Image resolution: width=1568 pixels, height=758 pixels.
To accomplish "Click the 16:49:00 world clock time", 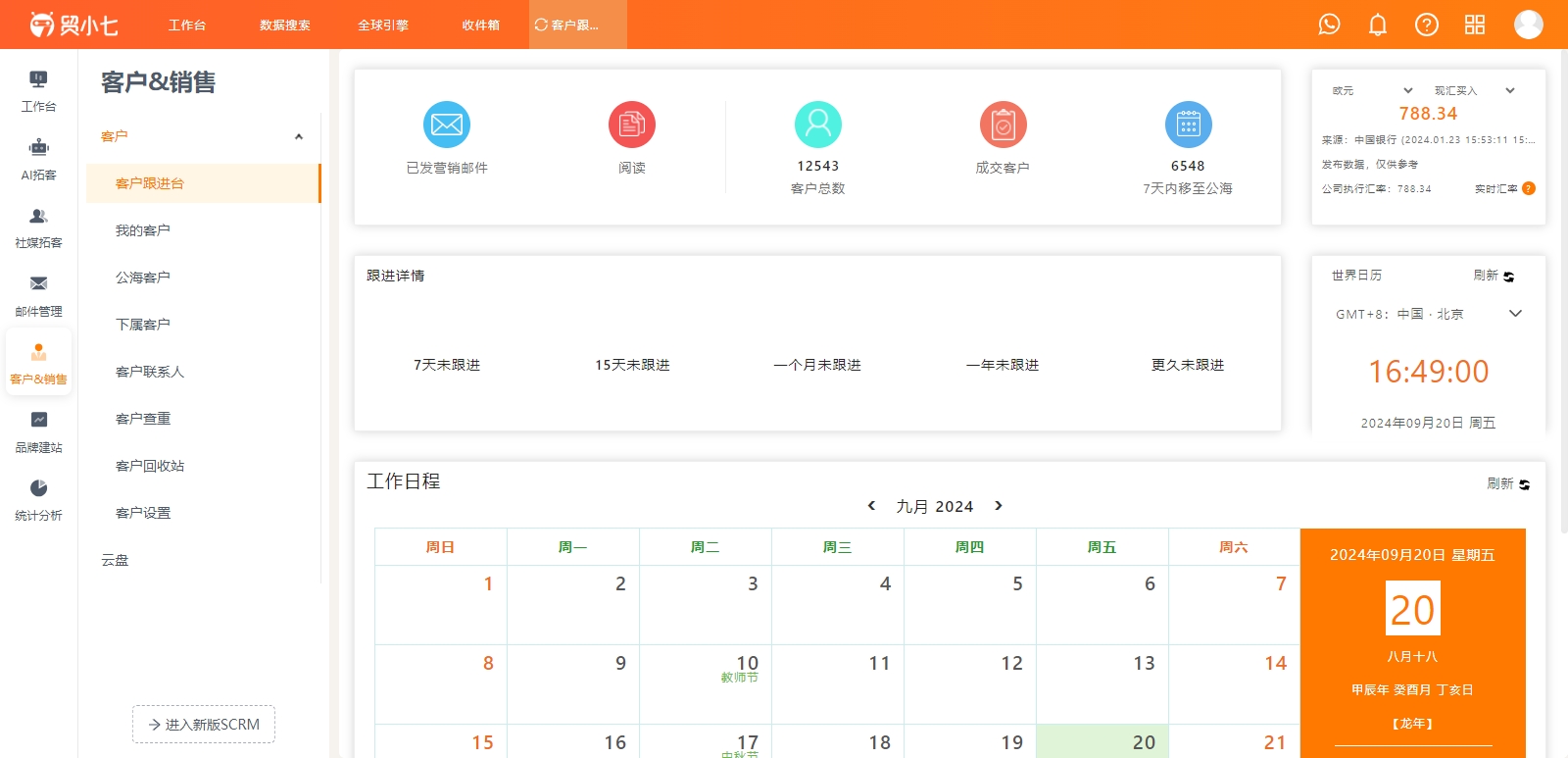I will (x=1429, y=372).
